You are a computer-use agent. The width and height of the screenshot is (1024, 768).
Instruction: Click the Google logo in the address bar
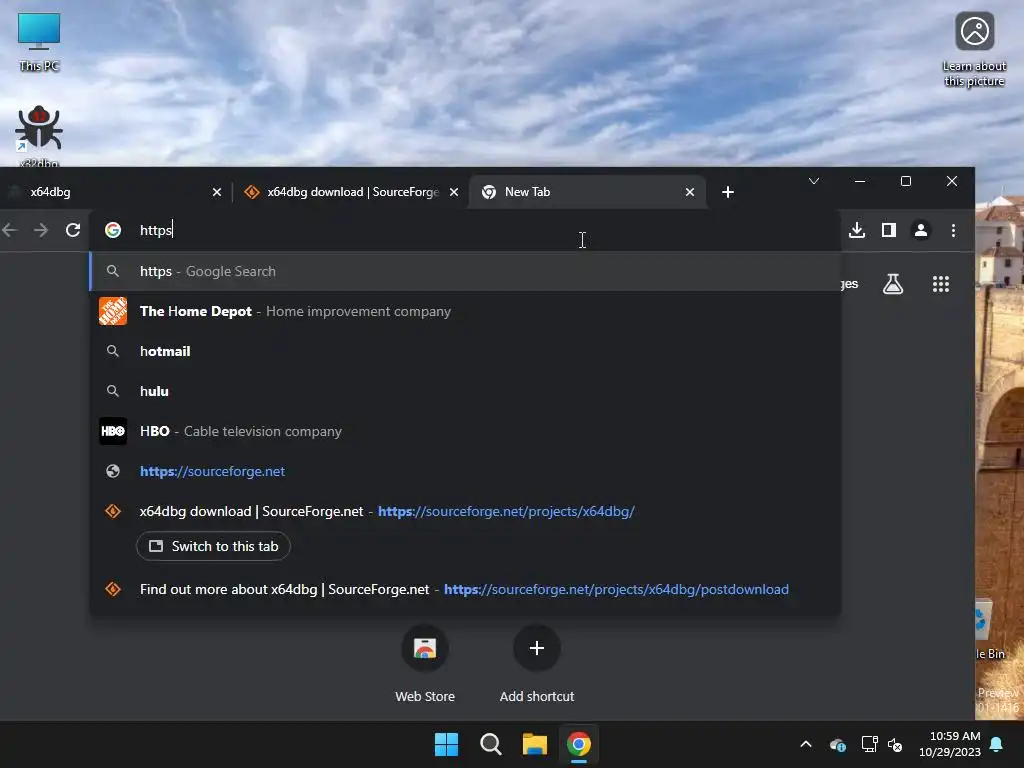(113, 230)
